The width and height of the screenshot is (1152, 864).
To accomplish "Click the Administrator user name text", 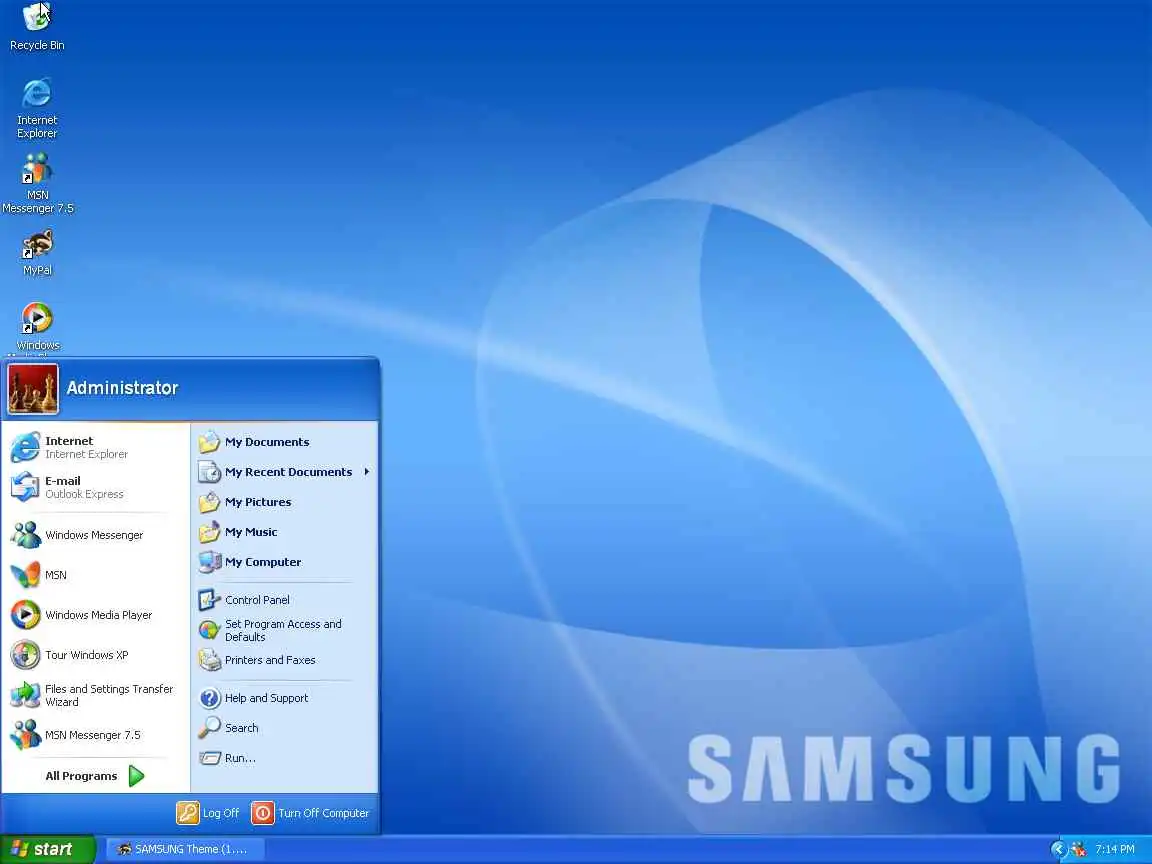I will click(x=122, y=388).
